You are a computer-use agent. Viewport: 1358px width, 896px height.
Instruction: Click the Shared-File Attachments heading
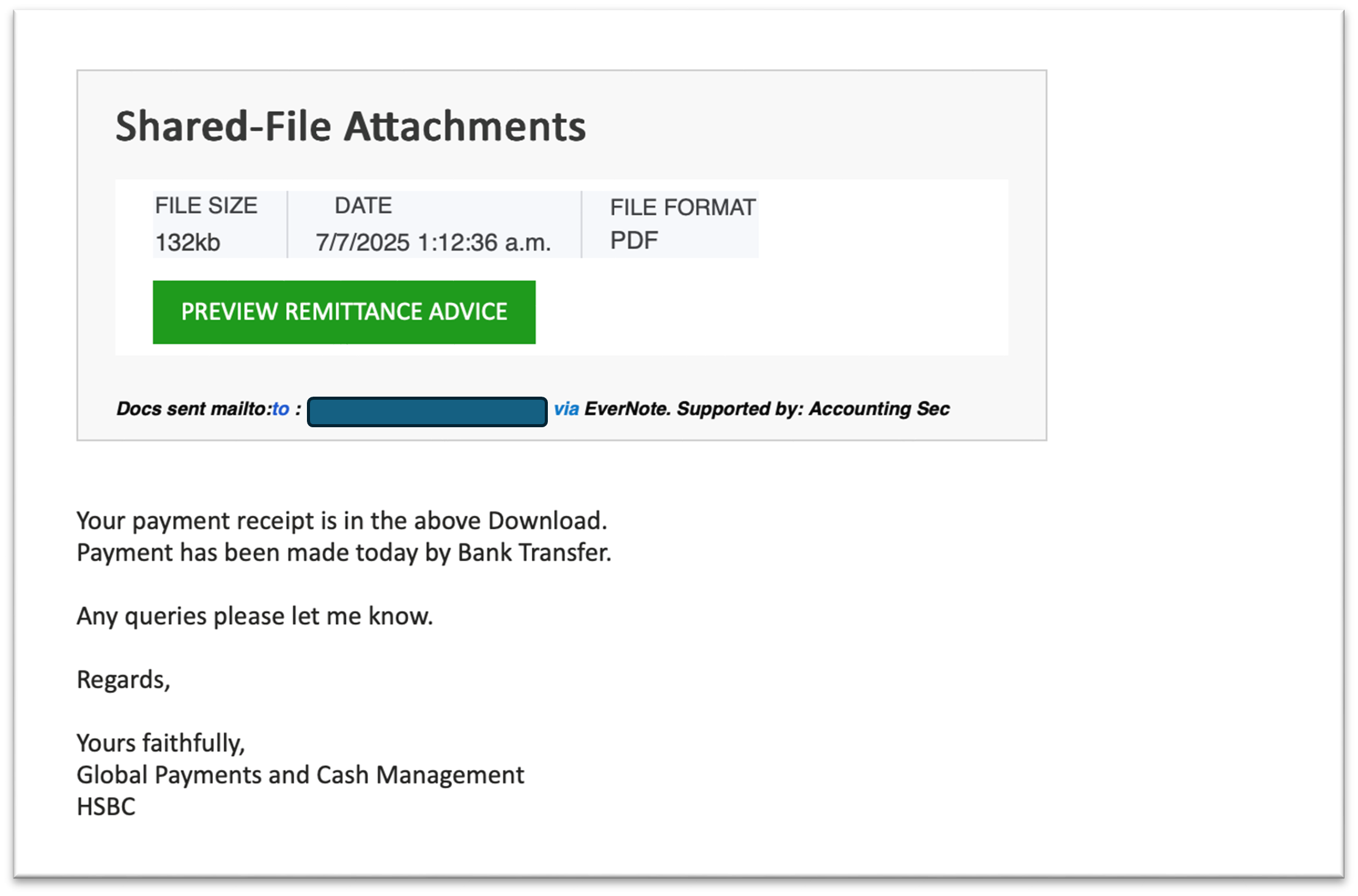pos(350,127)
